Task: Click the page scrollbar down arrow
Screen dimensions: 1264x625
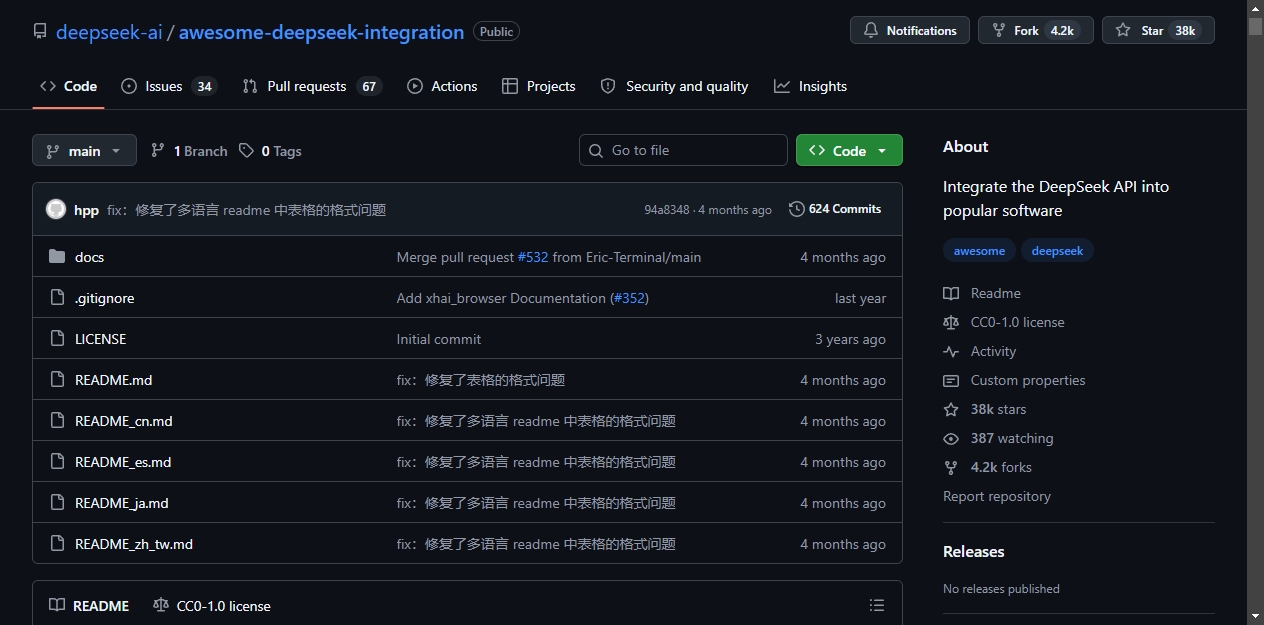Action: [x=1255, y=616]
